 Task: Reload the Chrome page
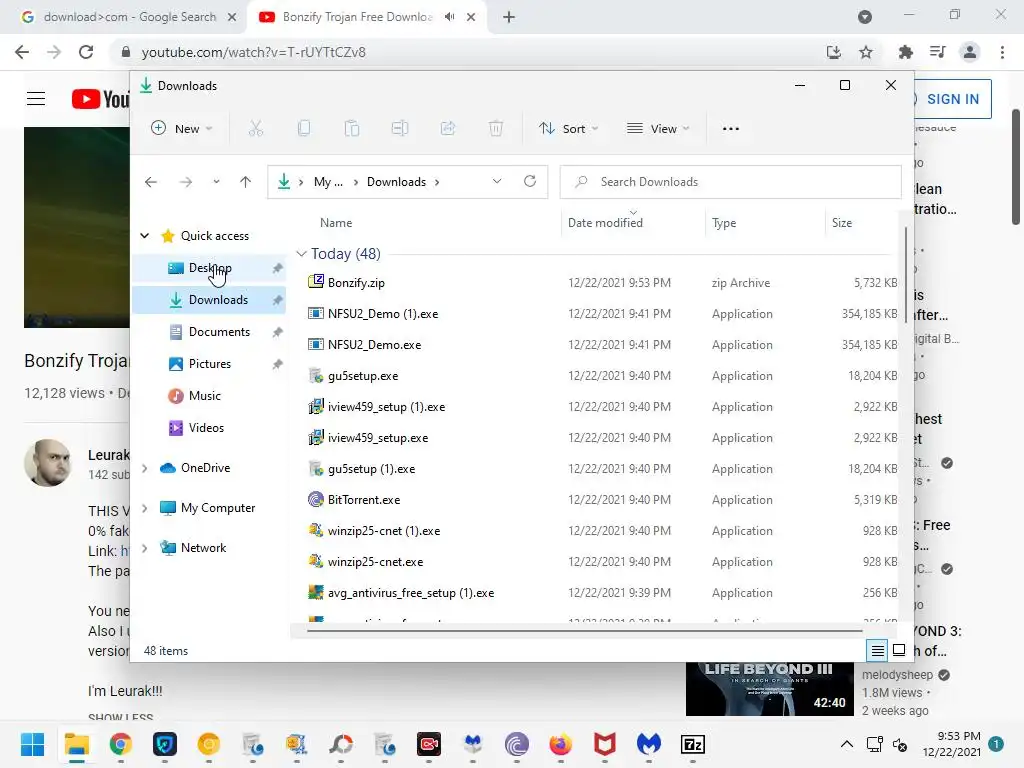coord(86,52)
